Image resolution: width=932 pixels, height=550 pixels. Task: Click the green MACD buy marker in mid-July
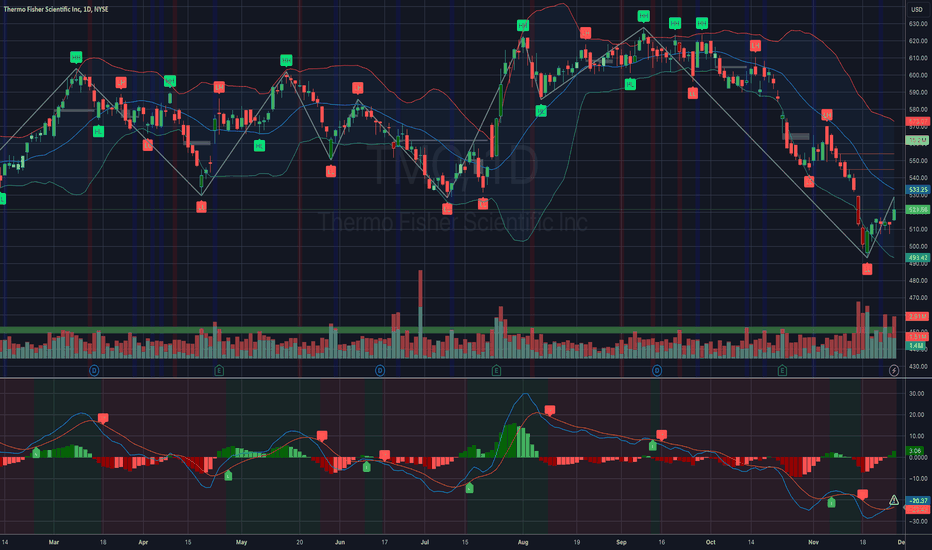[470, 488]
